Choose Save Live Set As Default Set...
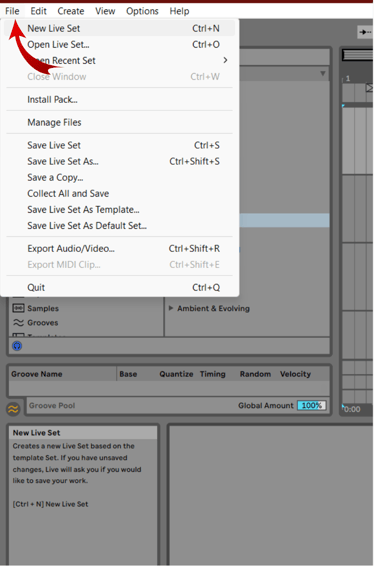The width and height of the screenshot is (375, 566). pos(119,226)
